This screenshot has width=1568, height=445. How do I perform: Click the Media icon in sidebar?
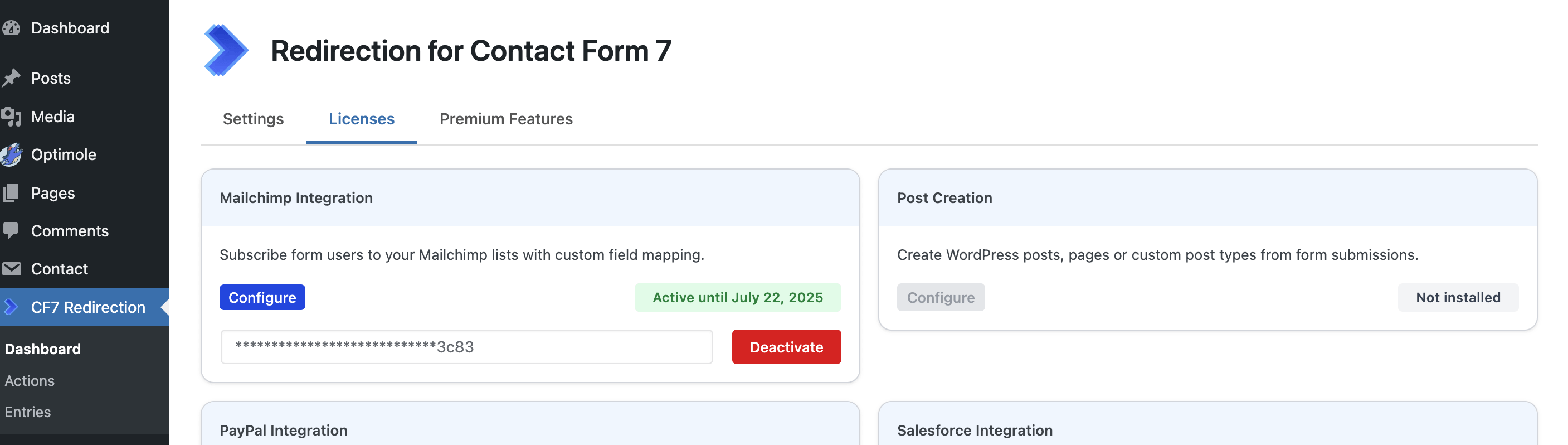coord(12,117)
